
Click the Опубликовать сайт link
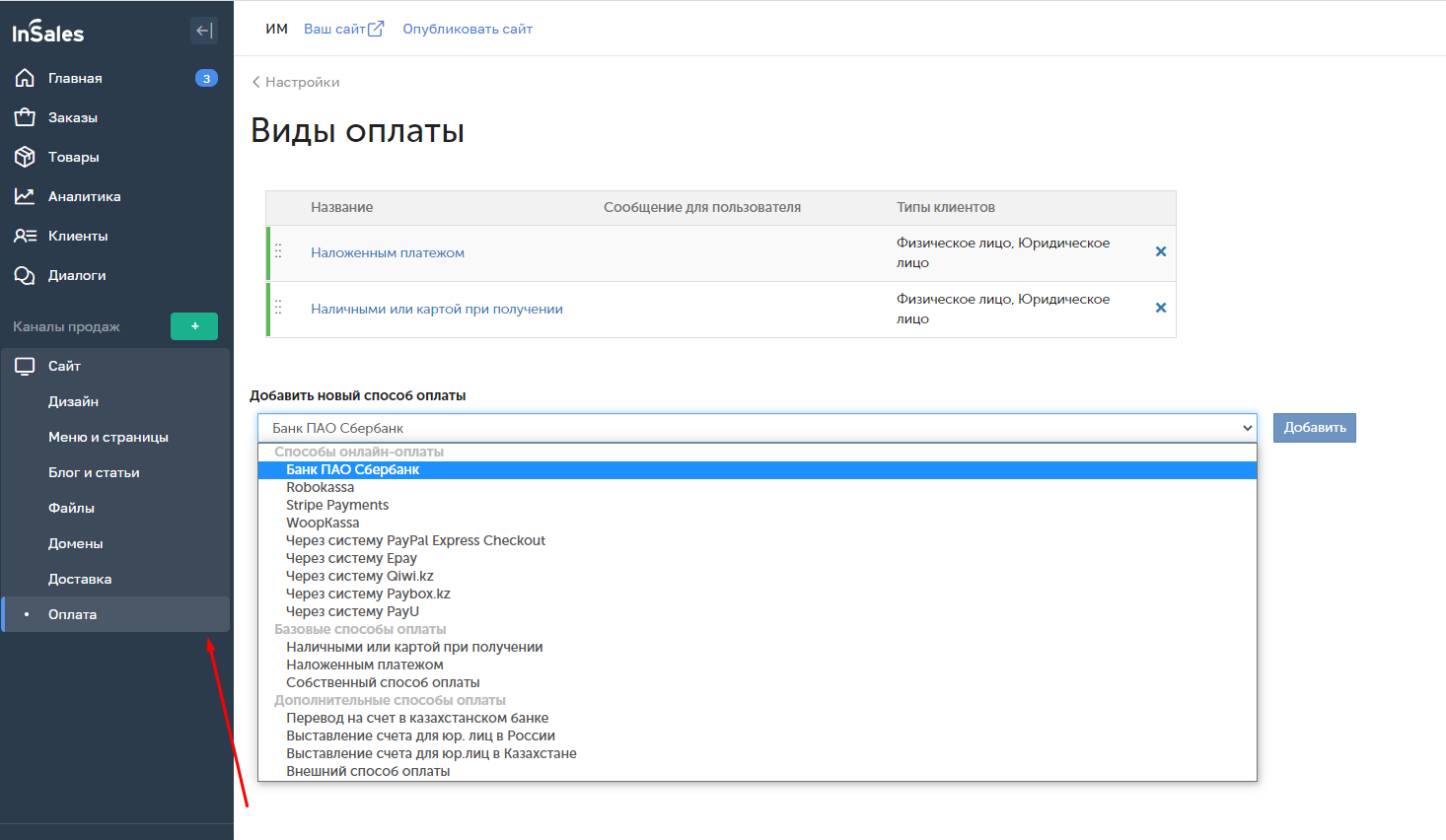[x=468, y=29]
